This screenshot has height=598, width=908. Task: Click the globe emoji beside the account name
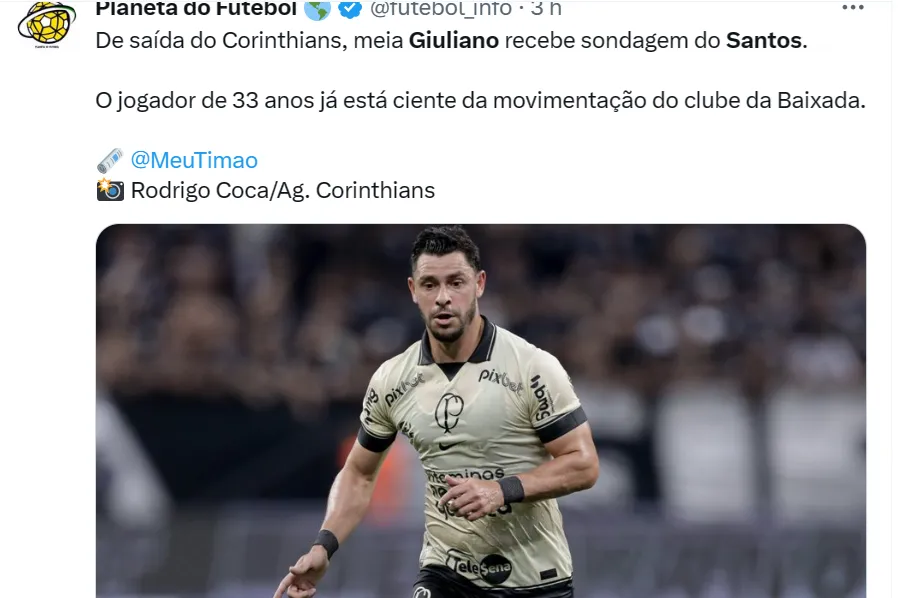(x=318, y=9)
